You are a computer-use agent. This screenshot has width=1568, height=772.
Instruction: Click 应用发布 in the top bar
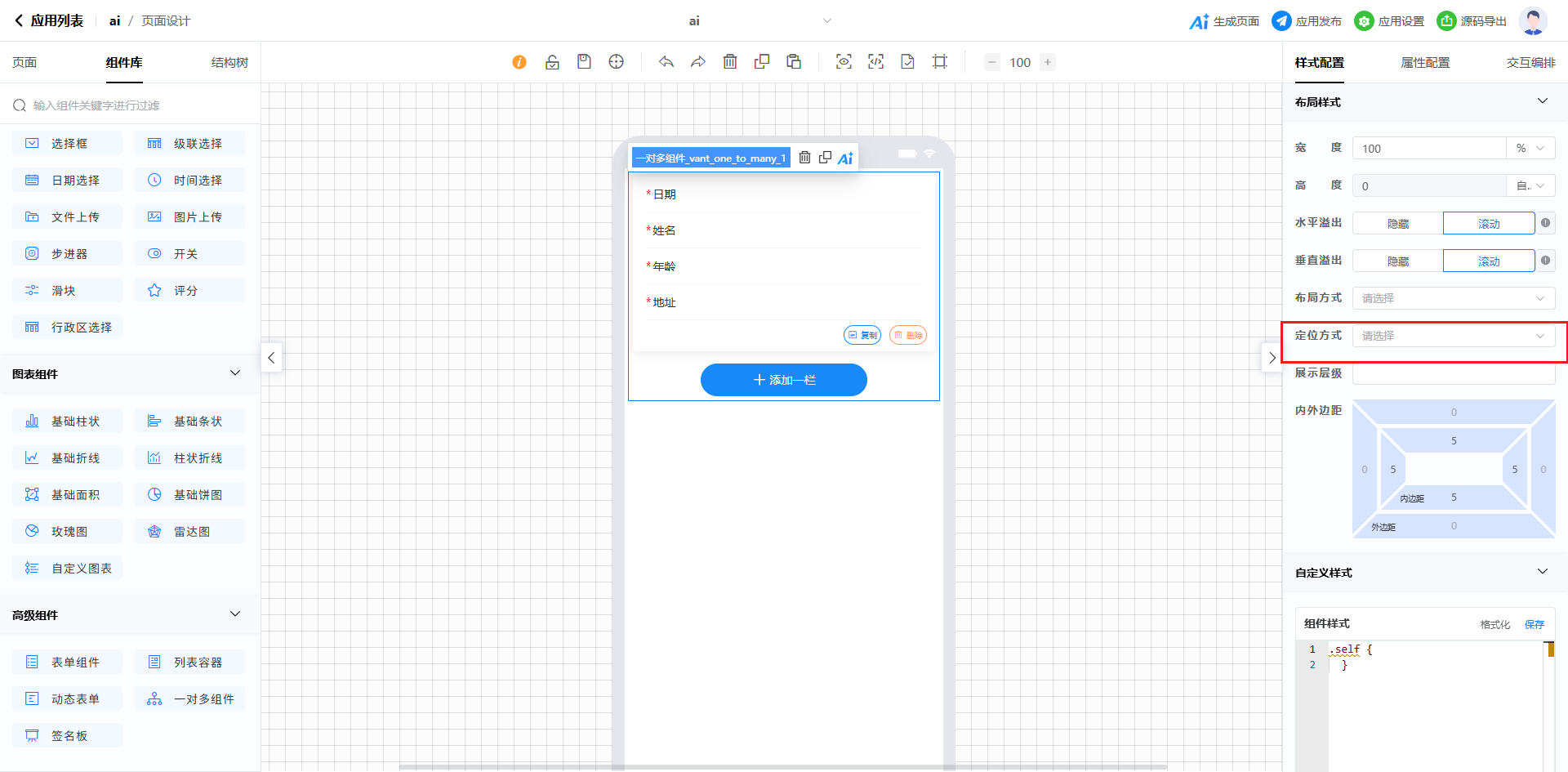click(1307, 21)
